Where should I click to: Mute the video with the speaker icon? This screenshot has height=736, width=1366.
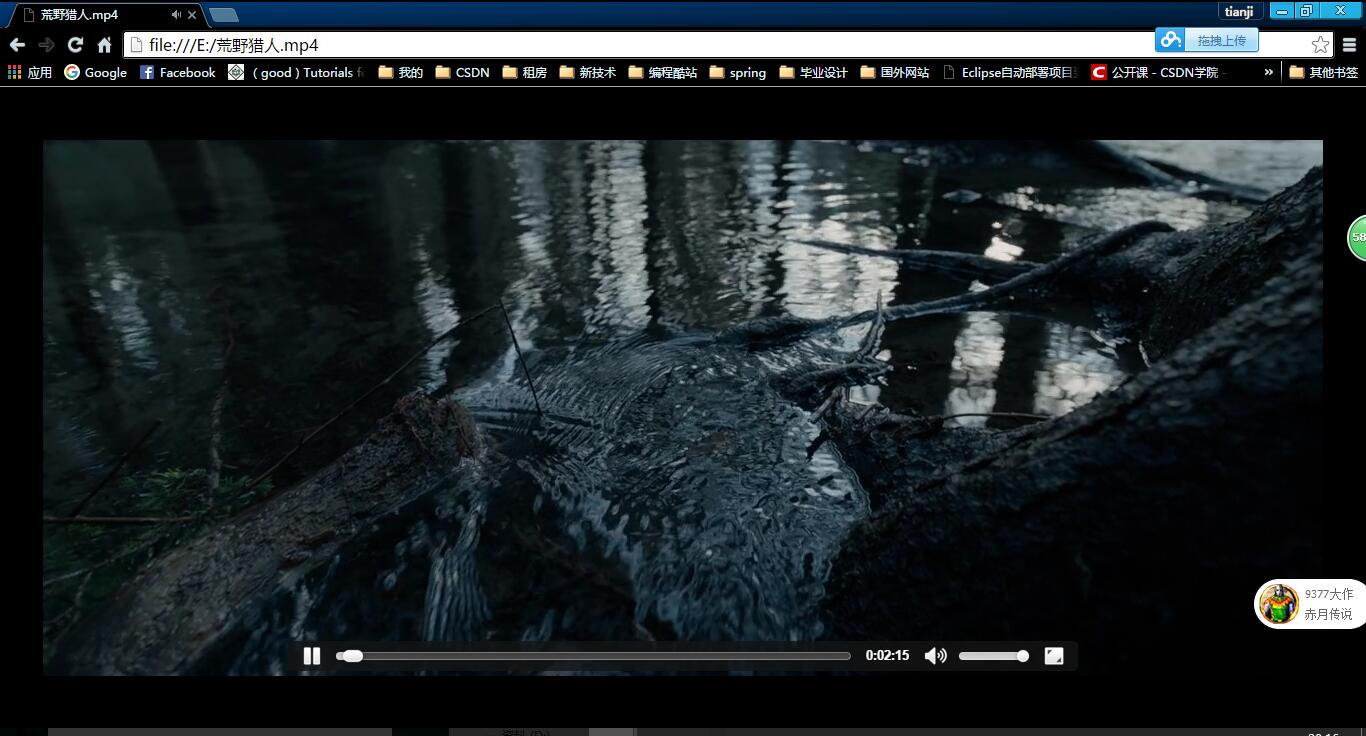coord(935,656)
